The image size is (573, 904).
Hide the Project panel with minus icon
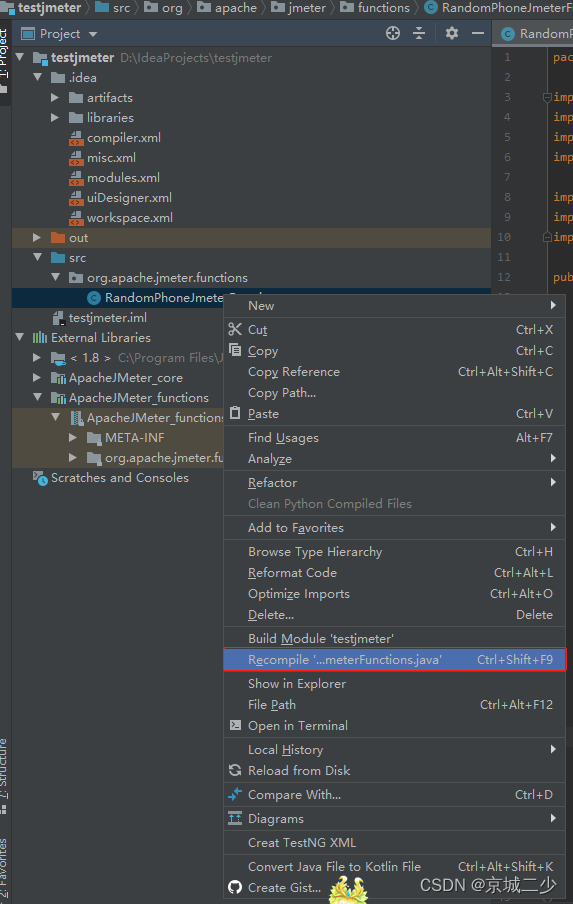(478, 33)
